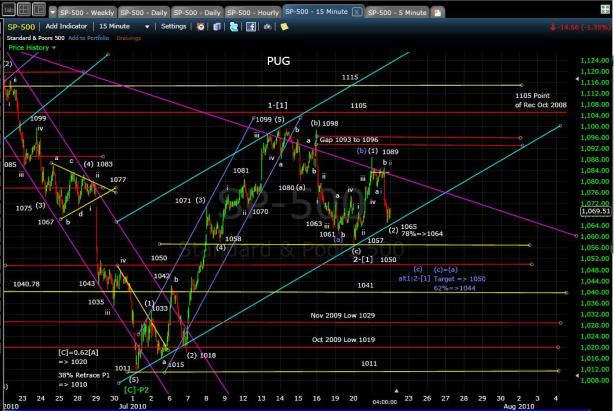Grab endpoint handle of Oct 2009 Low line

558,347
